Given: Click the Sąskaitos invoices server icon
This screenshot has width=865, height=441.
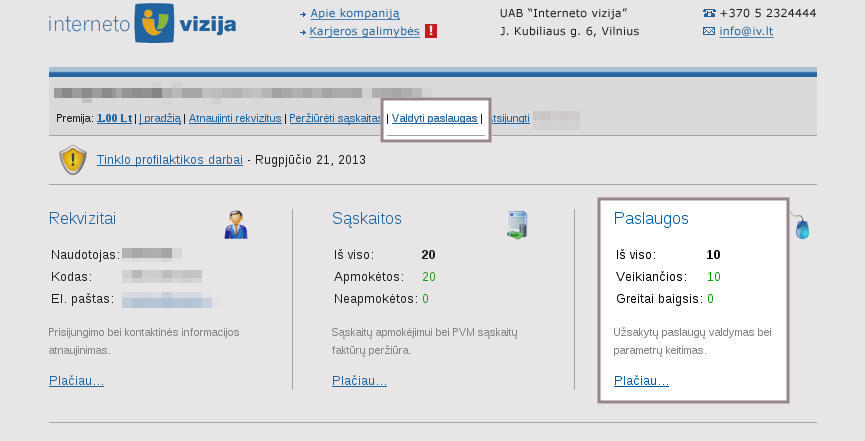Looking at the screenshot, I should 517,225.
